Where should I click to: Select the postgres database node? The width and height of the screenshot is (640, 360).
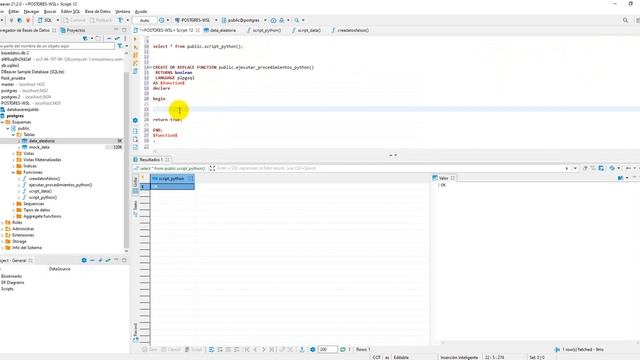coord(15,116)
